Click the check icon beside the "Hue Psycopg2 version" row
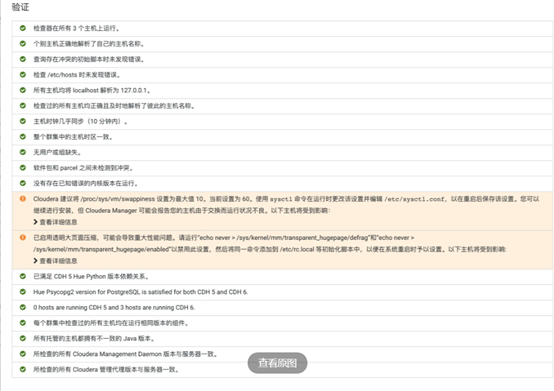Viewport: 554px width, 391px height. (x=23, y=292)
